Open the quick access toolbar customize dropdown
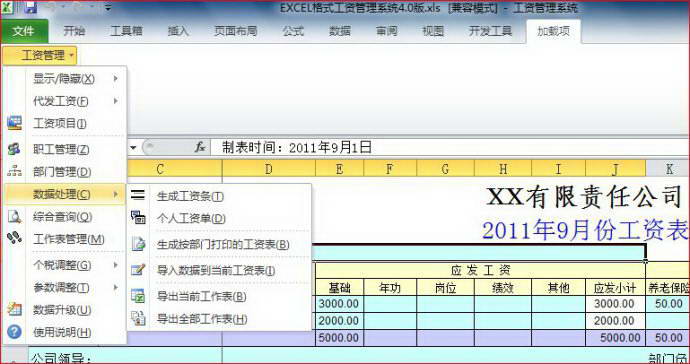This screenshot has height=364, width=690. pyautogui.click(x=108, y=7)
